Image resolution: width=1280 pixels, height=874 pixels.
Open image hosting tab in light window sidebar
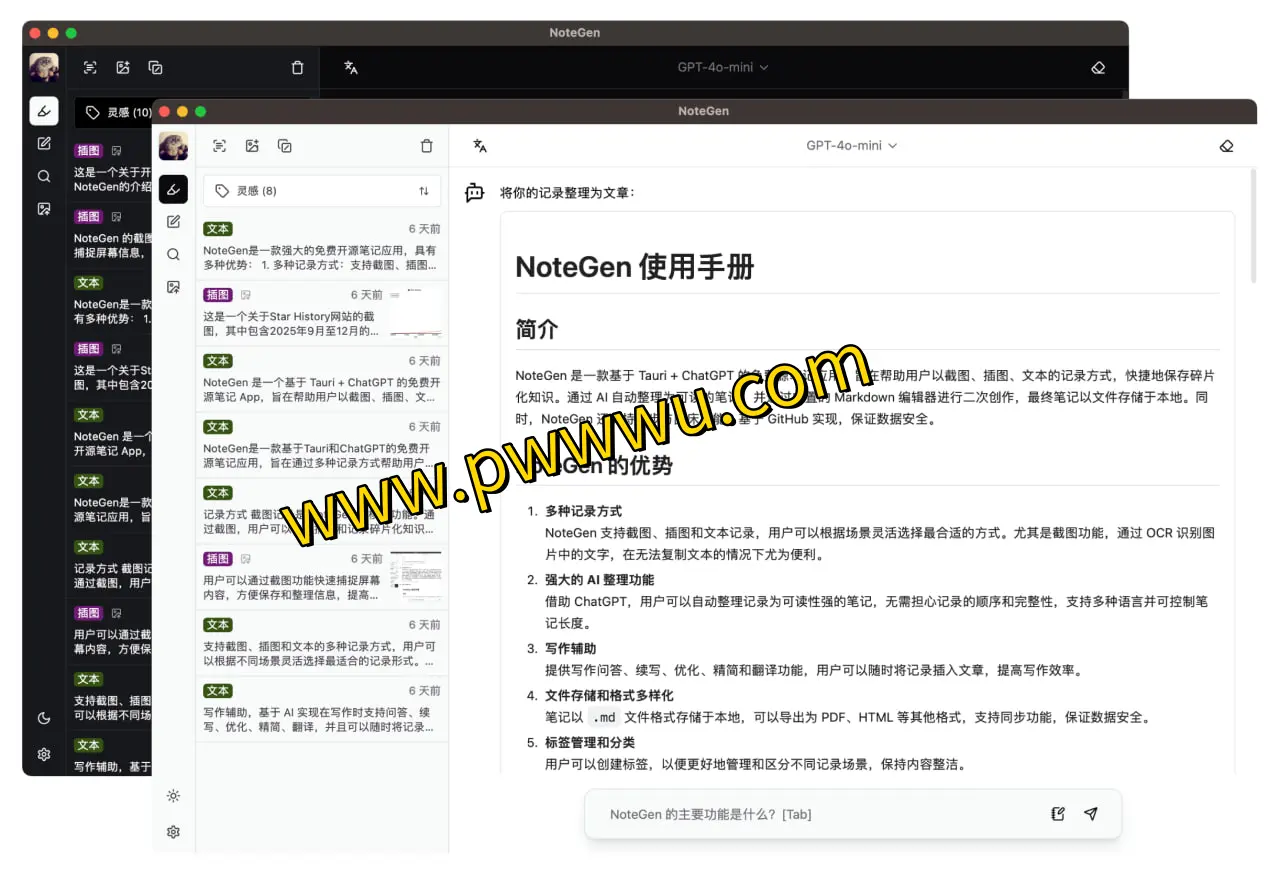coord(173,288)
